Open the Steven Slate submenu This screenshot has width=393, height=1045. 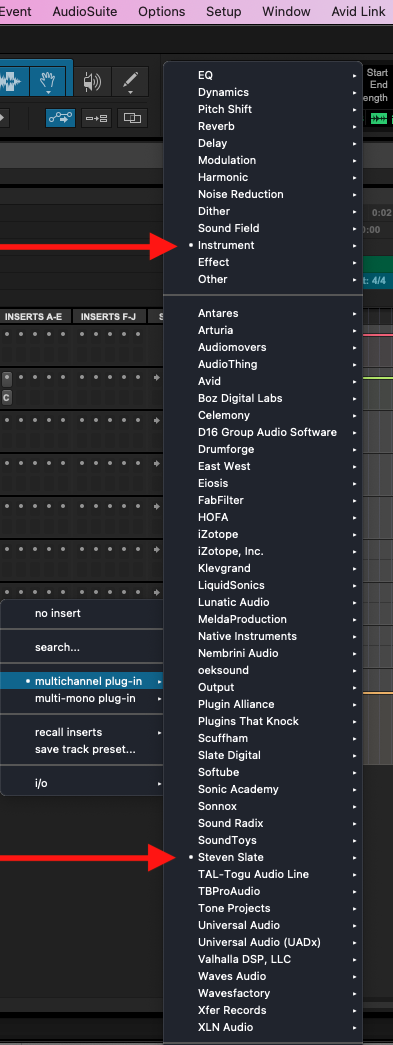pyautogui.click(x=263, y=857)
